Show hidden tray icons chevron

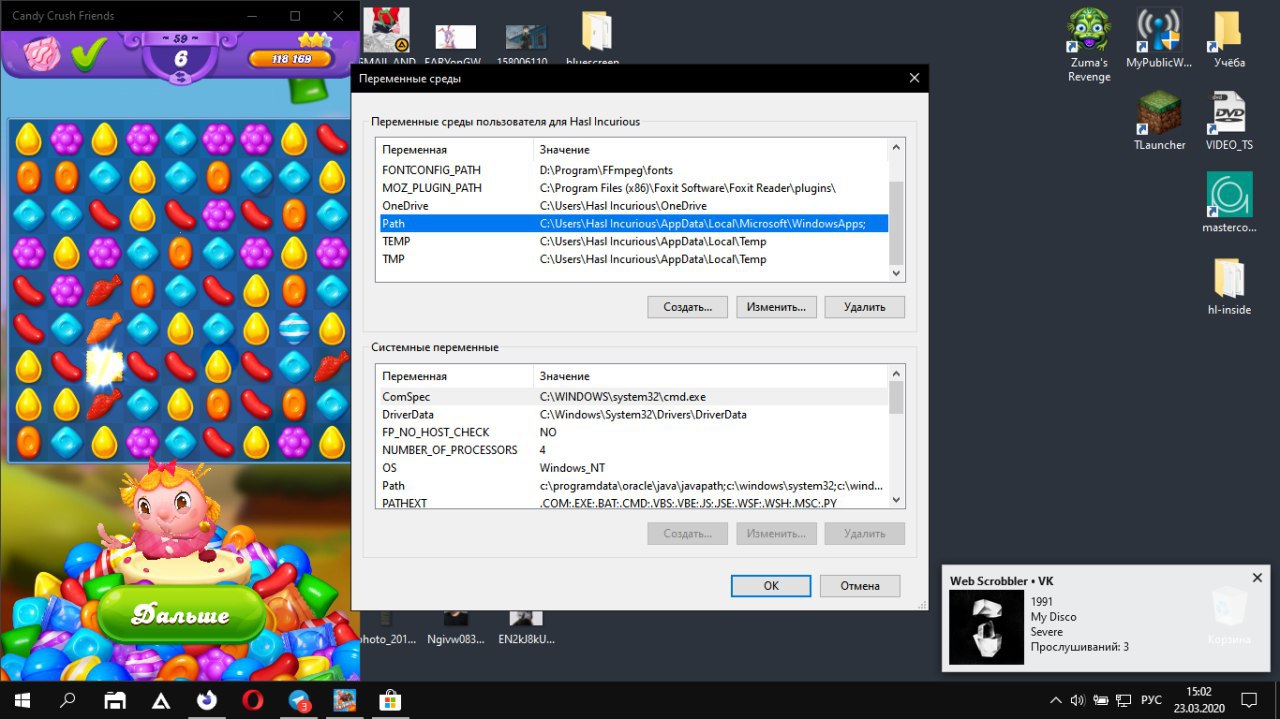pyautogui.click(x=1056, y=700)
